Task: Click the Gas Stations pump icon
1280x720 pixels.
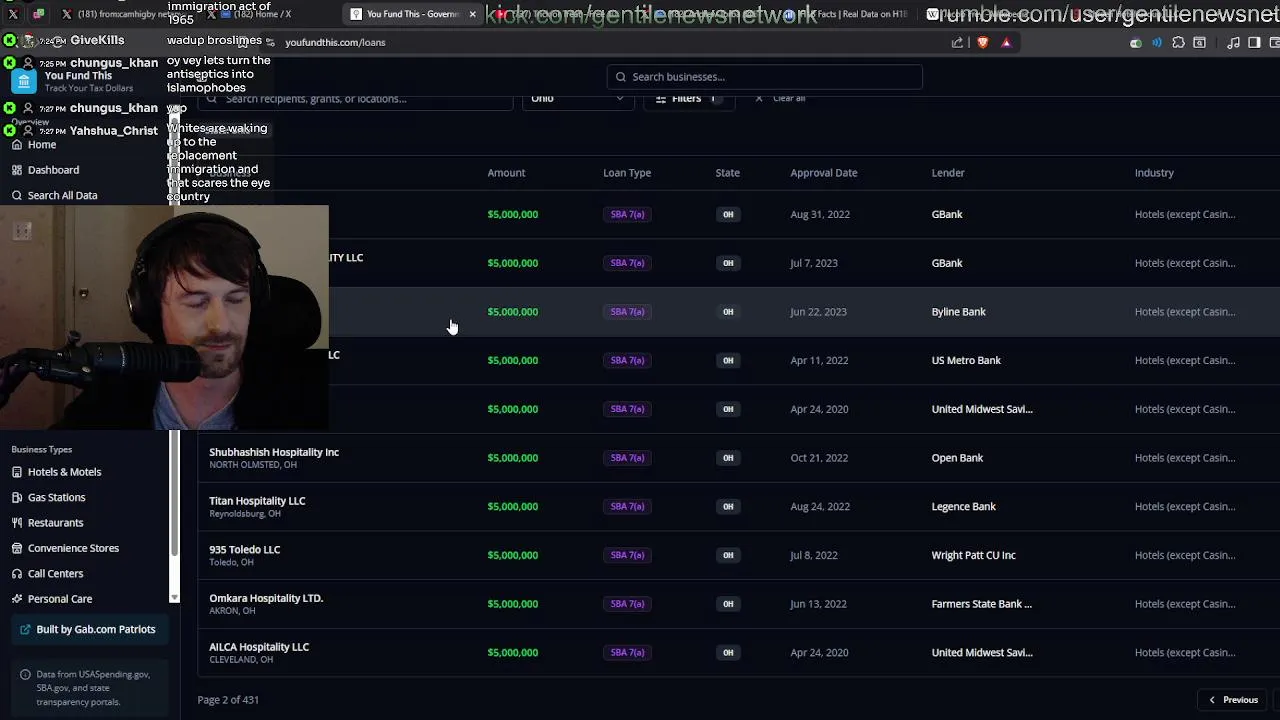Action: click(x=17, y=497)
